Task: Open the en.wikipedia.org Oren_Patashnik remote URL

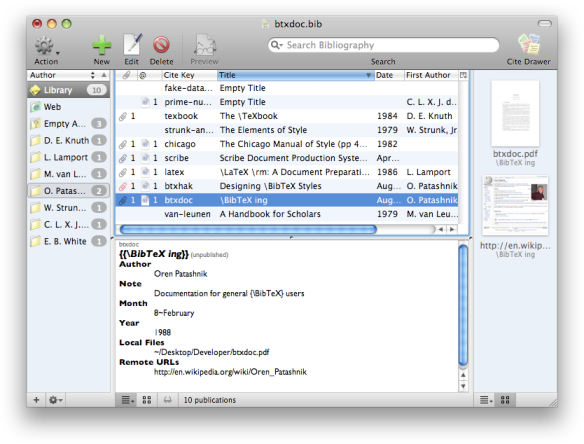Action: [x=230, y=372]
